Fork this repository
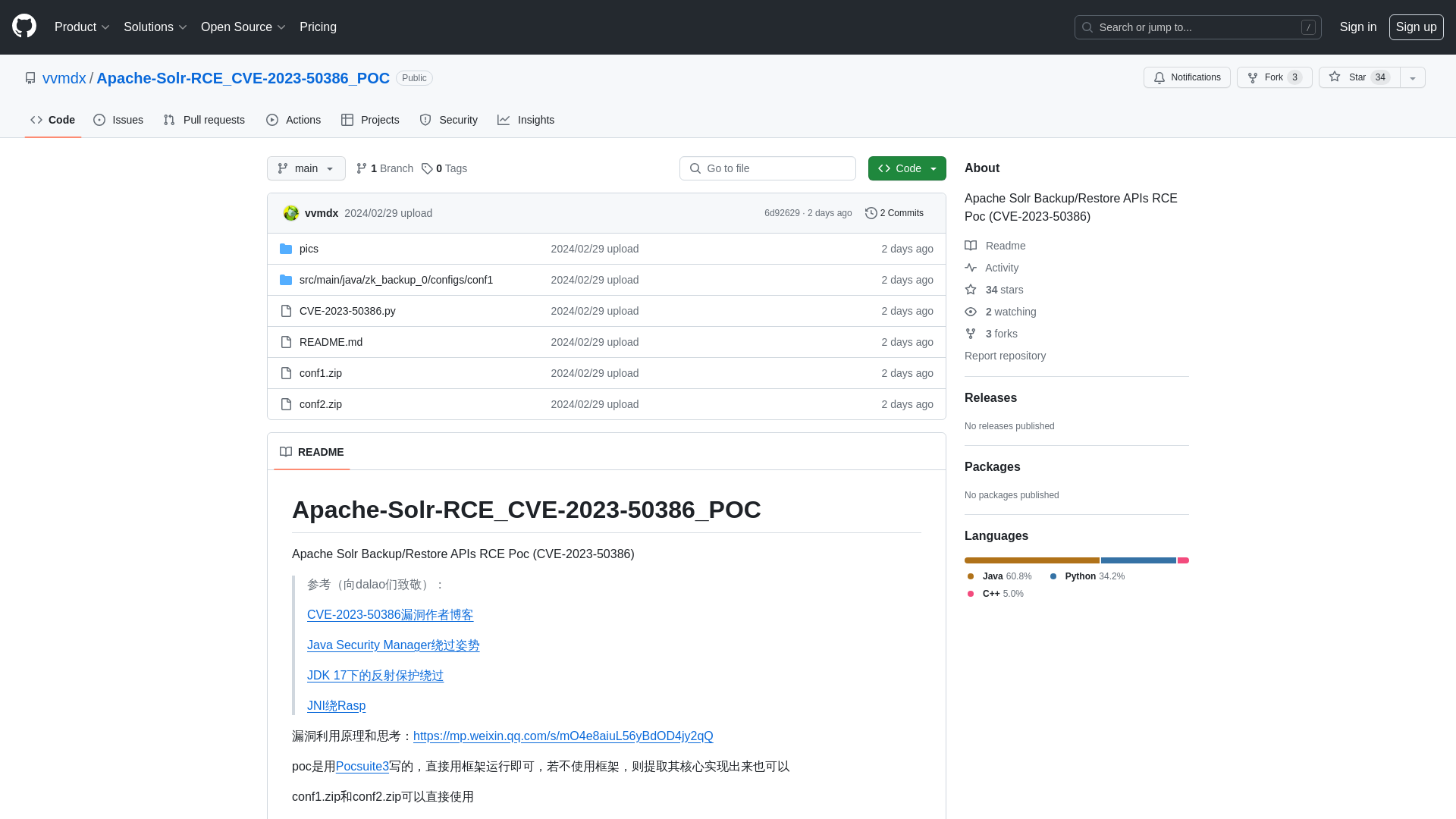 tap(1274, 77)
